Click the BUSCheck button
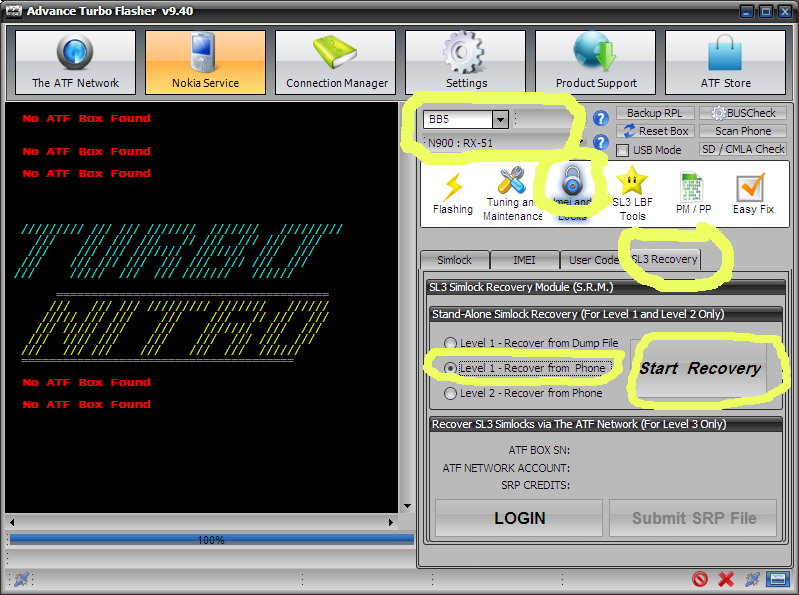799x595 pixels. pos(743,113)
